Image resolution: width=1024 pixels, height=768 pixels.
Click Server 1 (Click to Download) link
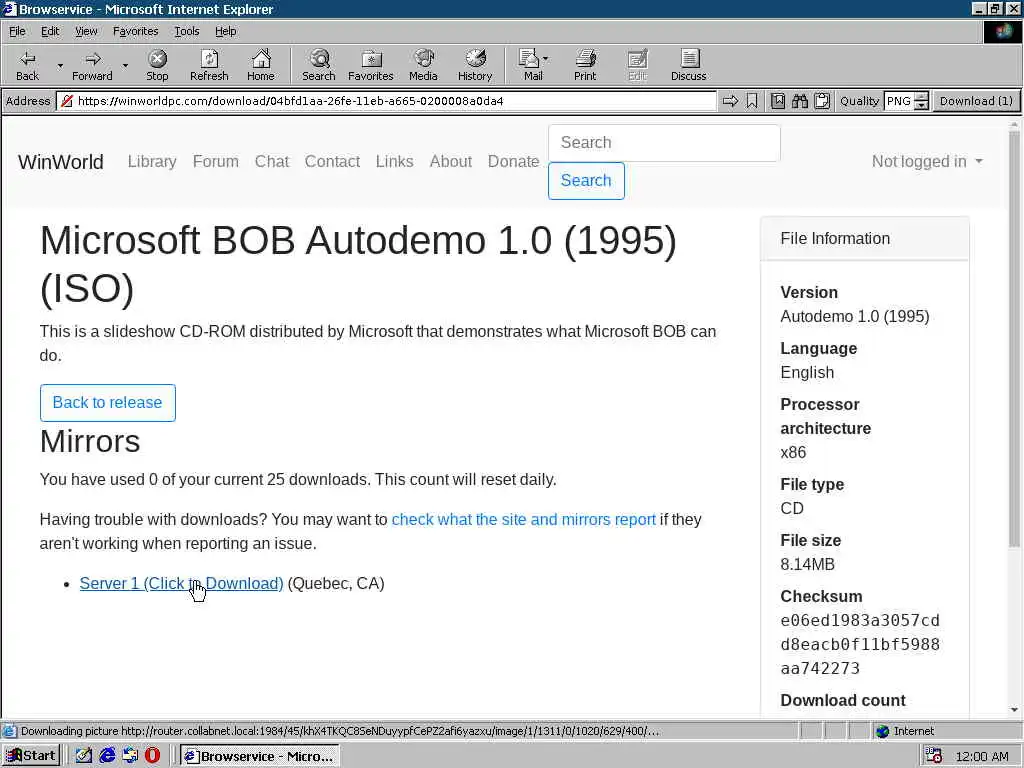(x=181, y=584)
